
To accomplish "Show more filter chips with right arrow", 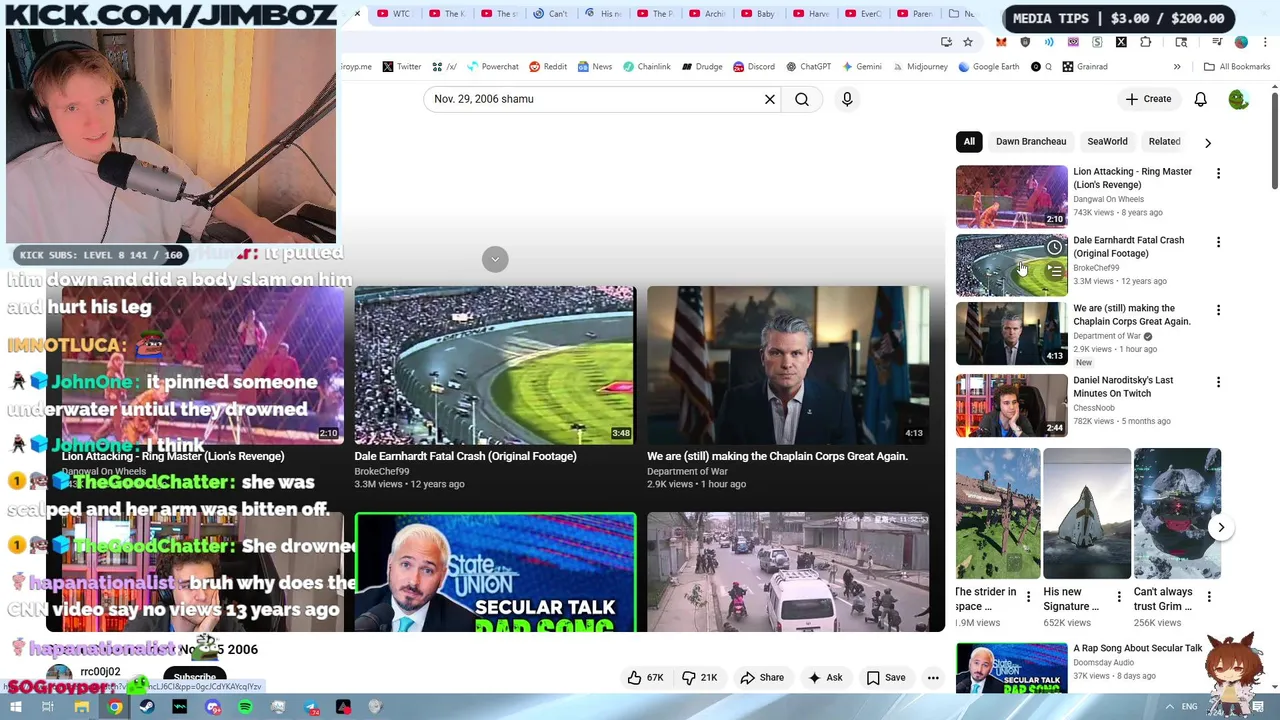I will pos(1208,143).
